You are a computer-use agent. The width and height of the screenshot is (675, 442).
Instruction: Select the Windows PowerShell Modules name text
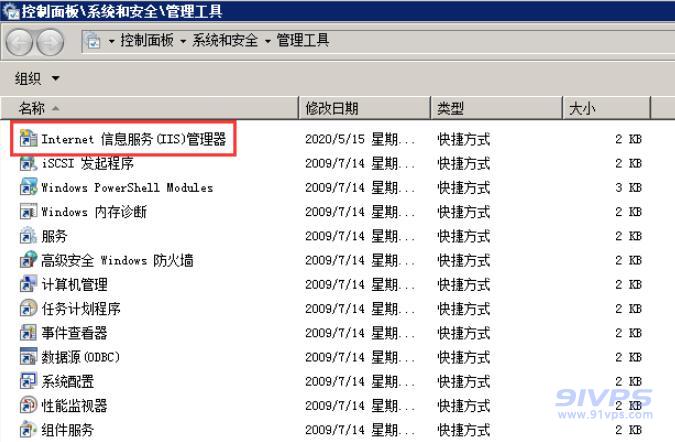click(x=127, y=188)
